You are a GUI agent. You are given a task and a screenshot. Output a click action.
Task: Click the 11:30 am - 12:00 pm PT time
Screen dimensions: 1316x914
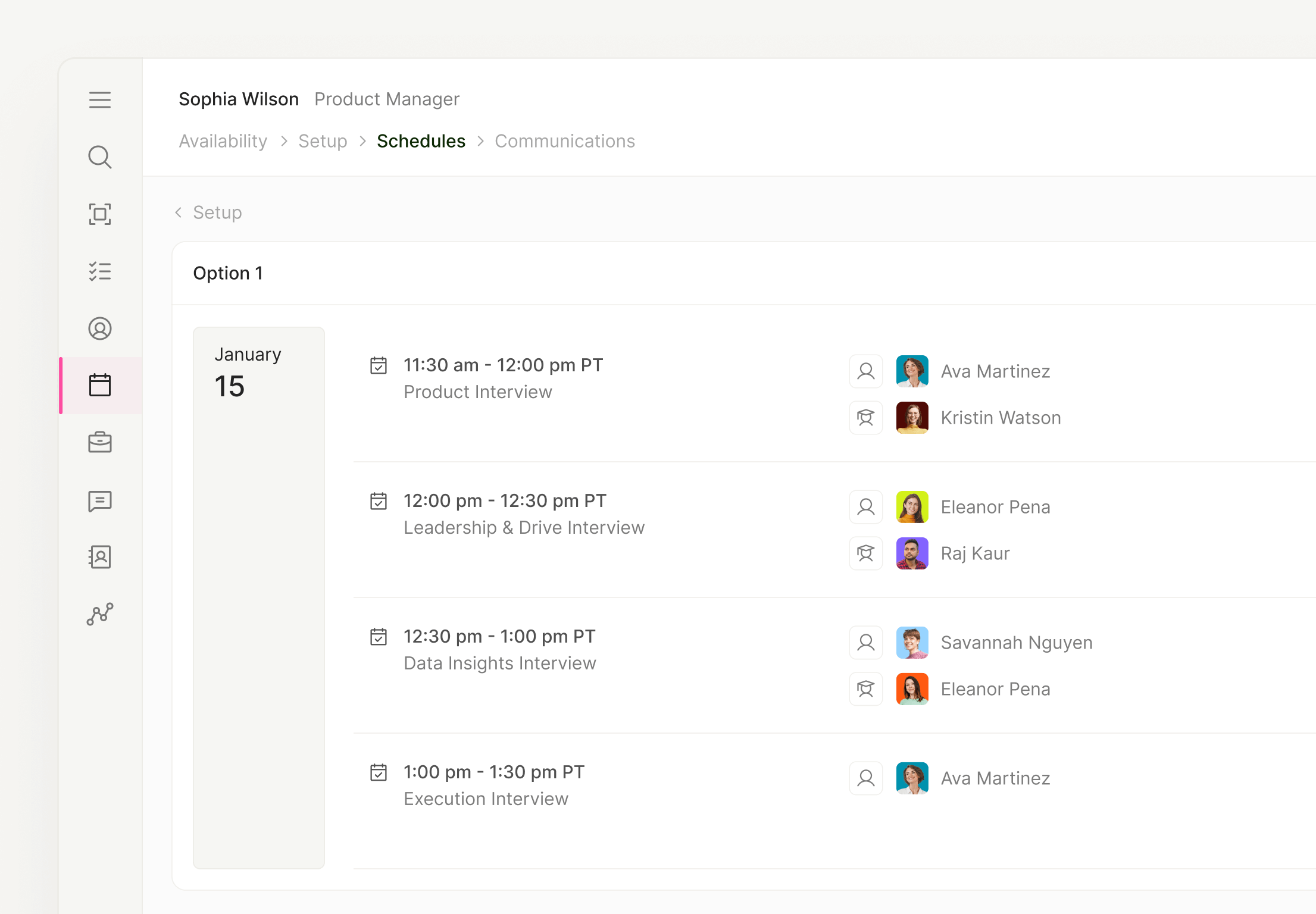point(504,365)
